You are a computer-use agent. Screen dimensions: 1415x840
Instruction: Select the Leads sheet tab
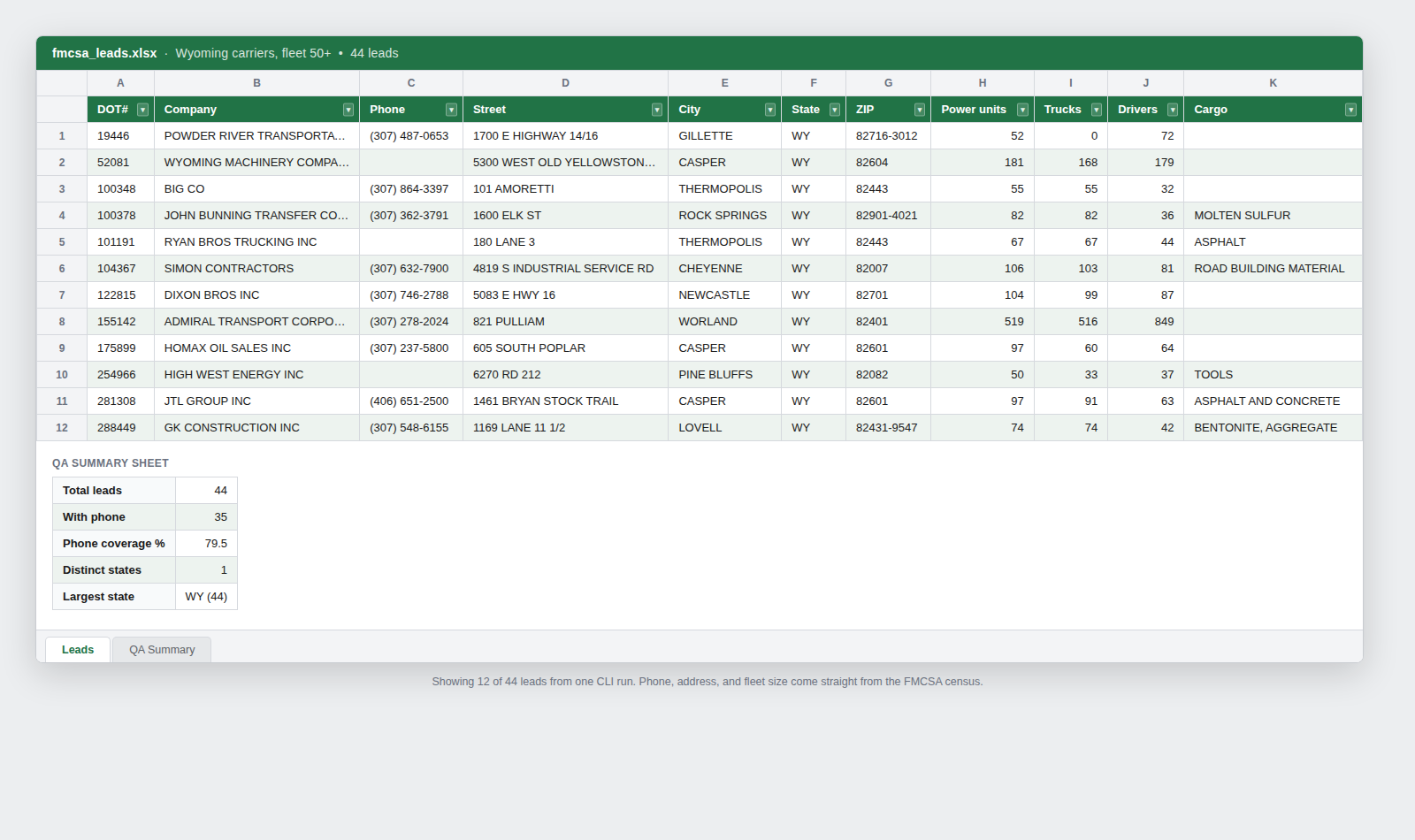pyautogui.click(x=78, y=650)
